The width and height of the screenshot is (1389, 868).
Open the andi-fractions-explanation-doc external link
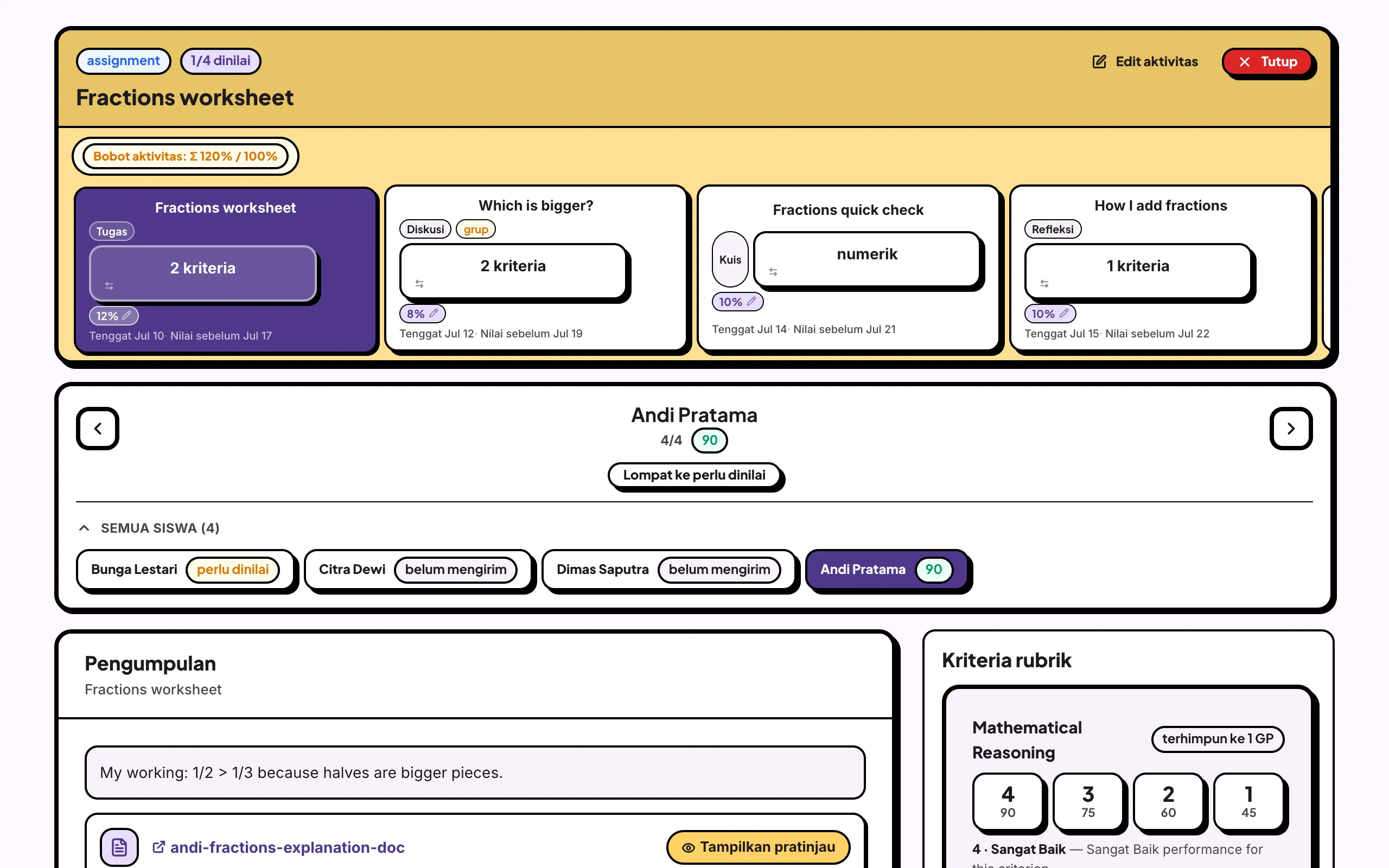pos(278,847)
